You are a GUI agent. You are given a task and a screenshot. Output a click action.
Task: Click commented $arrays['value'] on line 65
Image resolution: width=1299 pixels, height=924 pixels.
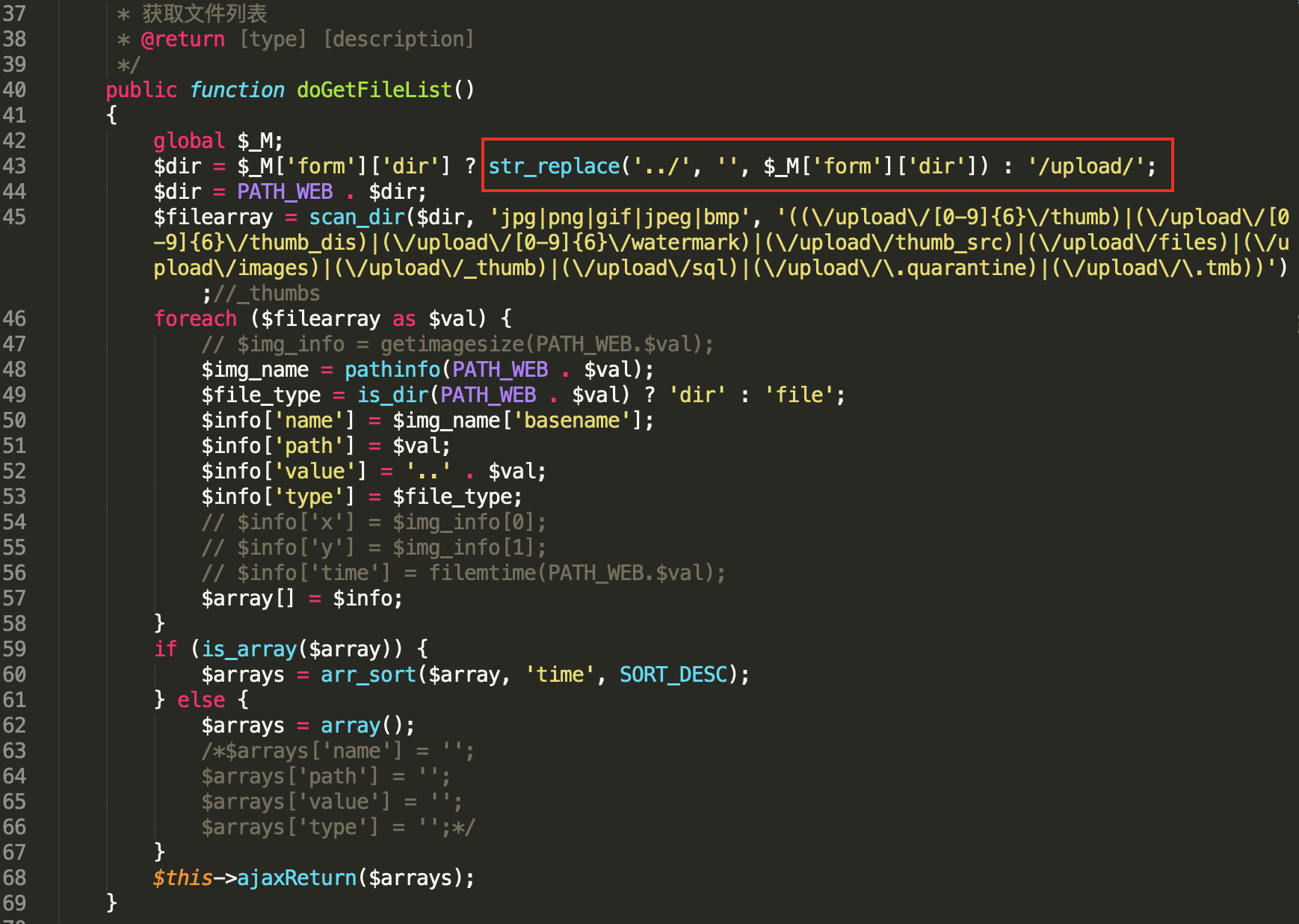pos(297,801)
